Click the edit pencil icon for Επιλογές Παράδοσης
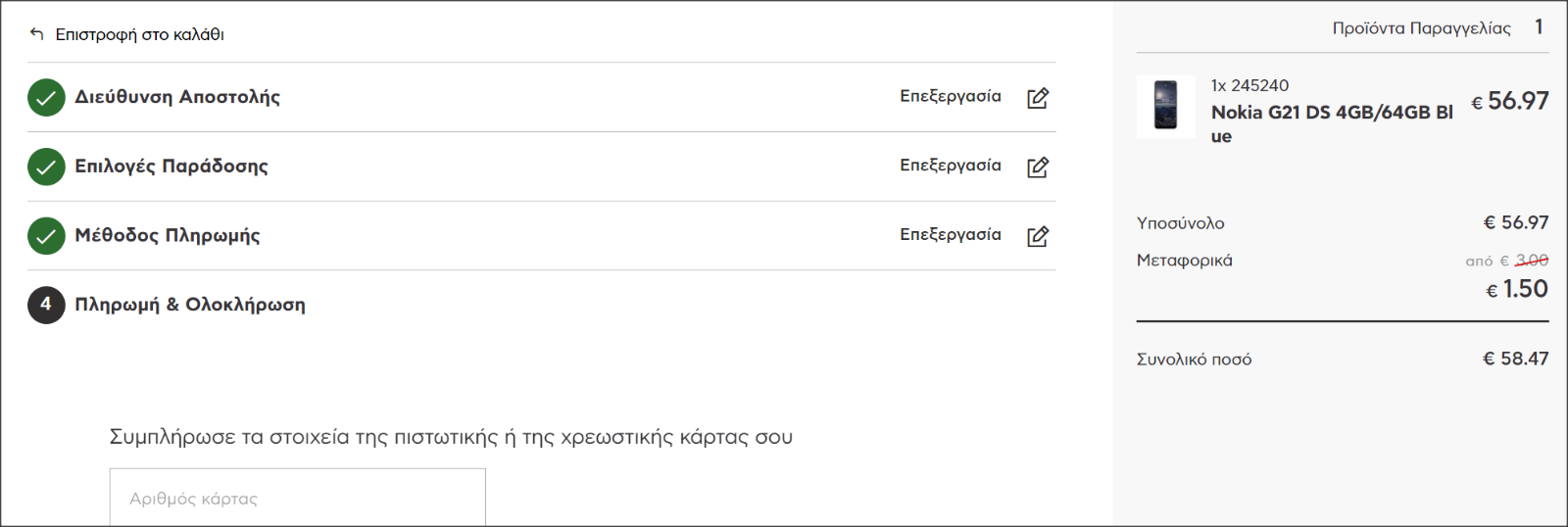The height and width of the screenshot is (527, 1568). (x=1038, y=168)
